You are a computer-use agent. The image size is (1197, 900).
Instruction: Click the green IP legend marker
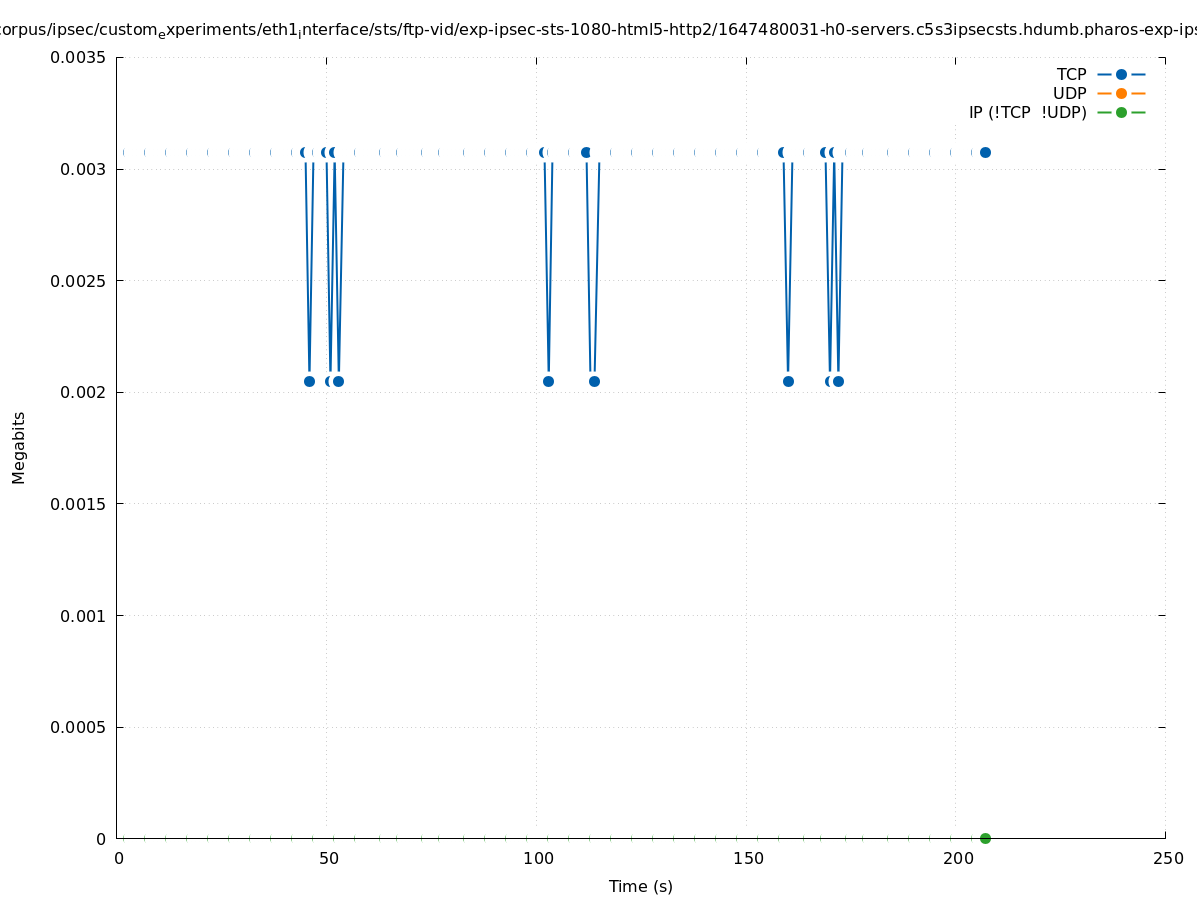(1121, 113)
